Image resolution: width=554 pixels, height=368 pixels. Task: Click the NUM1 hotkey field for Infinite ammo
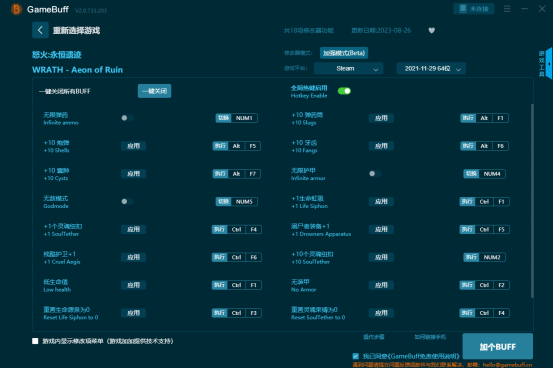[x=244, y=118]
